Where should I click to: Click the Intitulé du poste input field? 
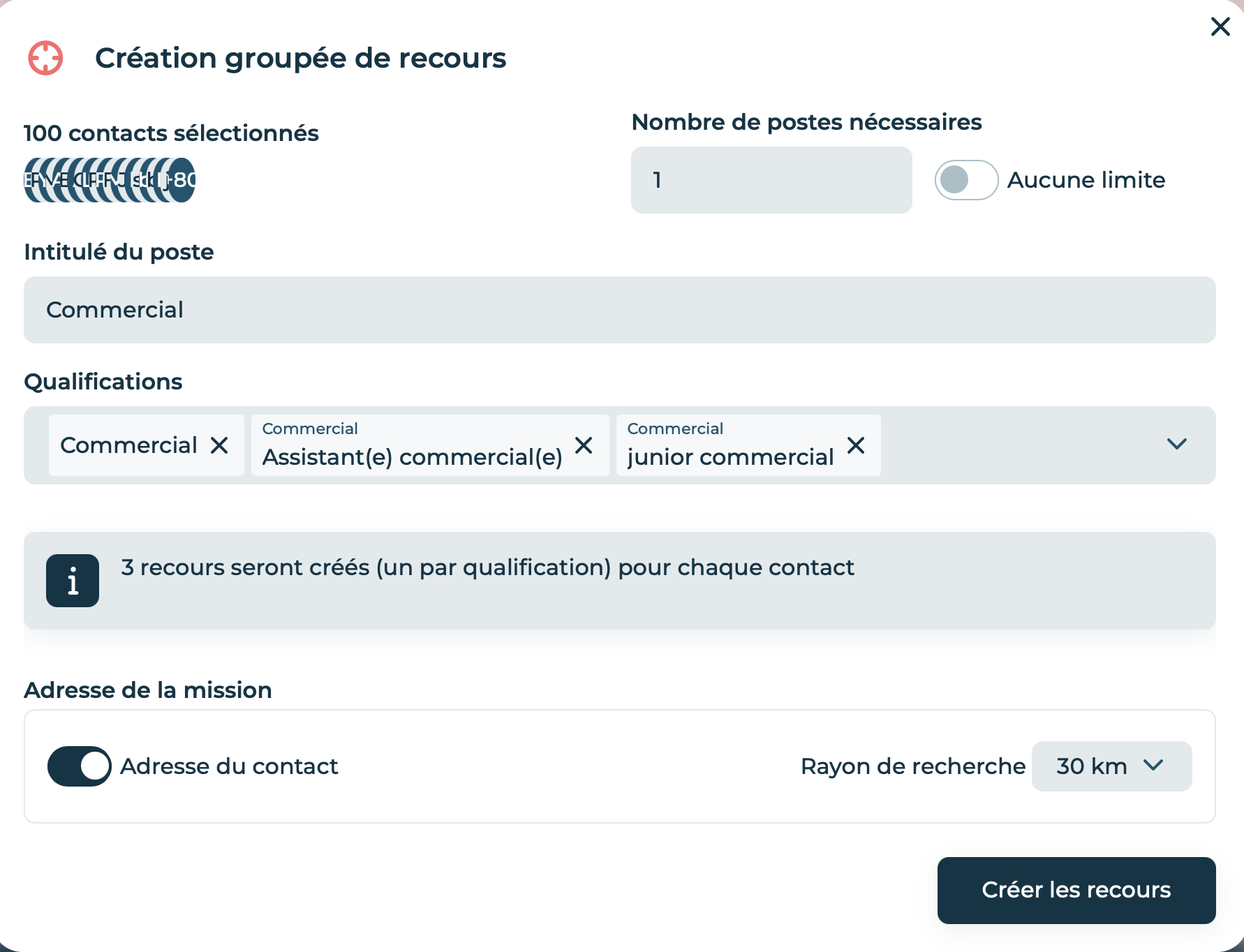pyautogui.click(x=620, y=310)
